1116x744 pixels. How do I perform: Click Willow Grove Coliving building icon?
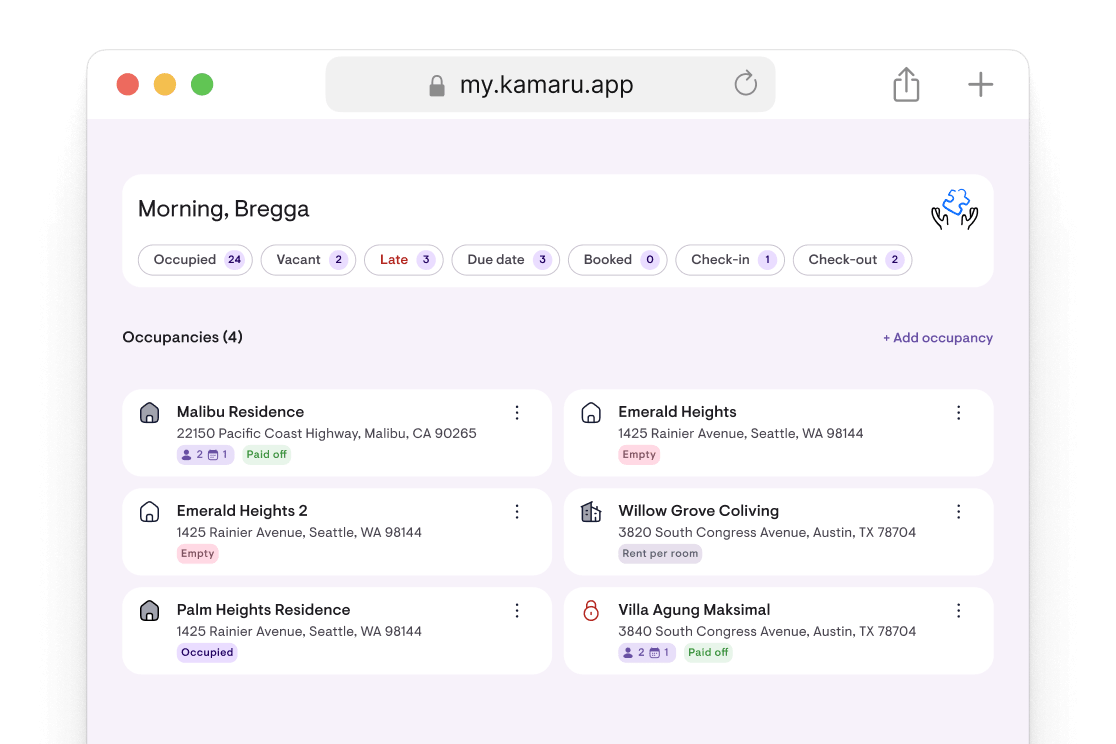point(591,512)
